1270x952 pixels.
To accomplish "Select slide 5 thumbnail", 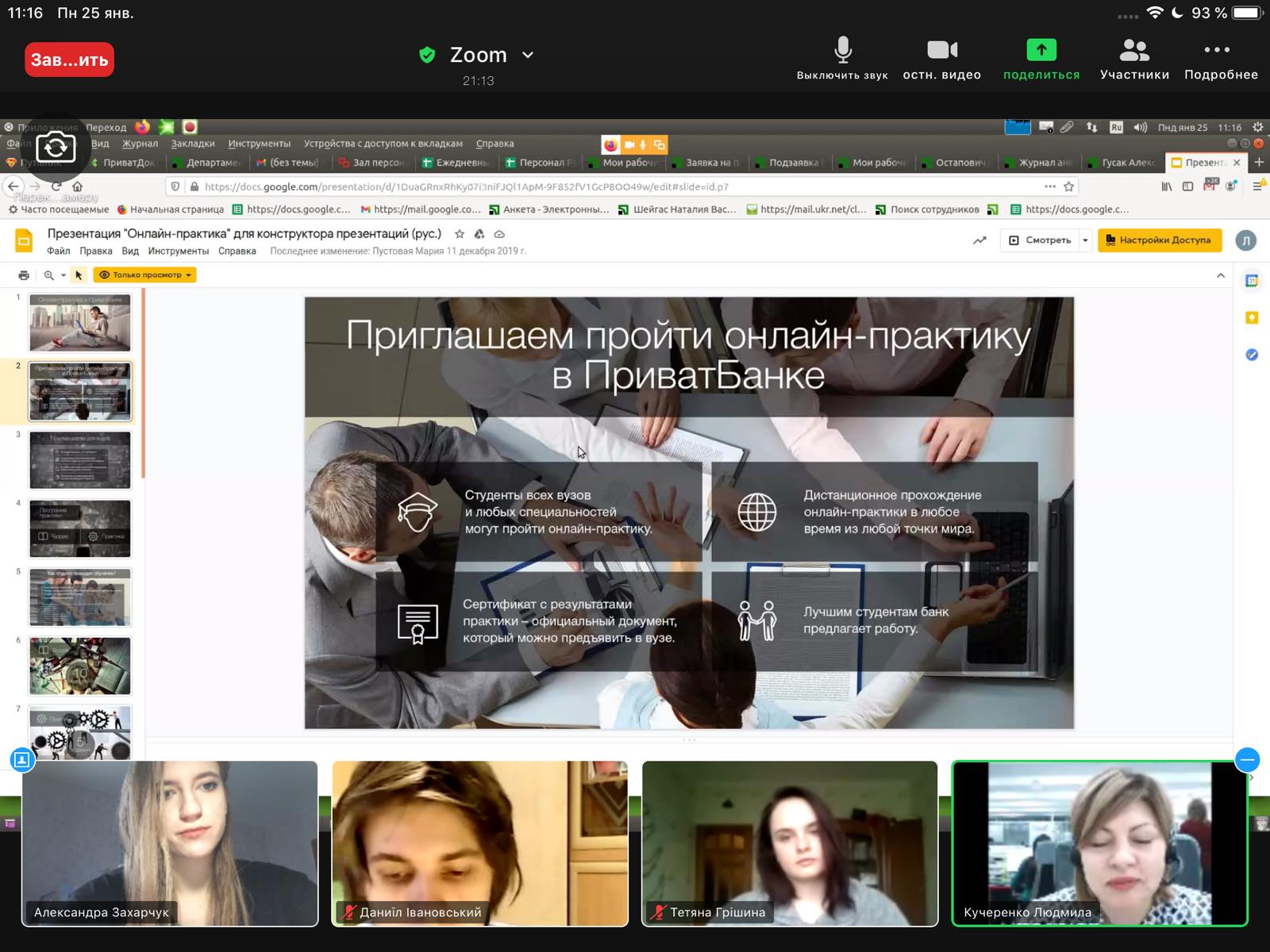I will pos(80,597).
